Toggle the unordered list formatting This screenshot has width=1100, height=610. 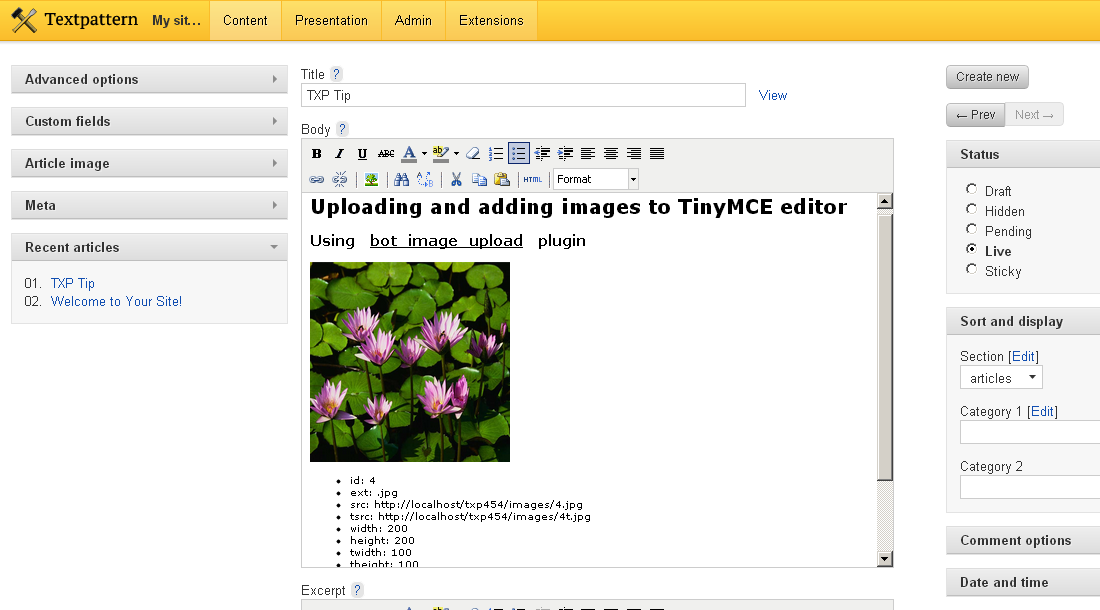pyautogui.click(x=519, y=153)
